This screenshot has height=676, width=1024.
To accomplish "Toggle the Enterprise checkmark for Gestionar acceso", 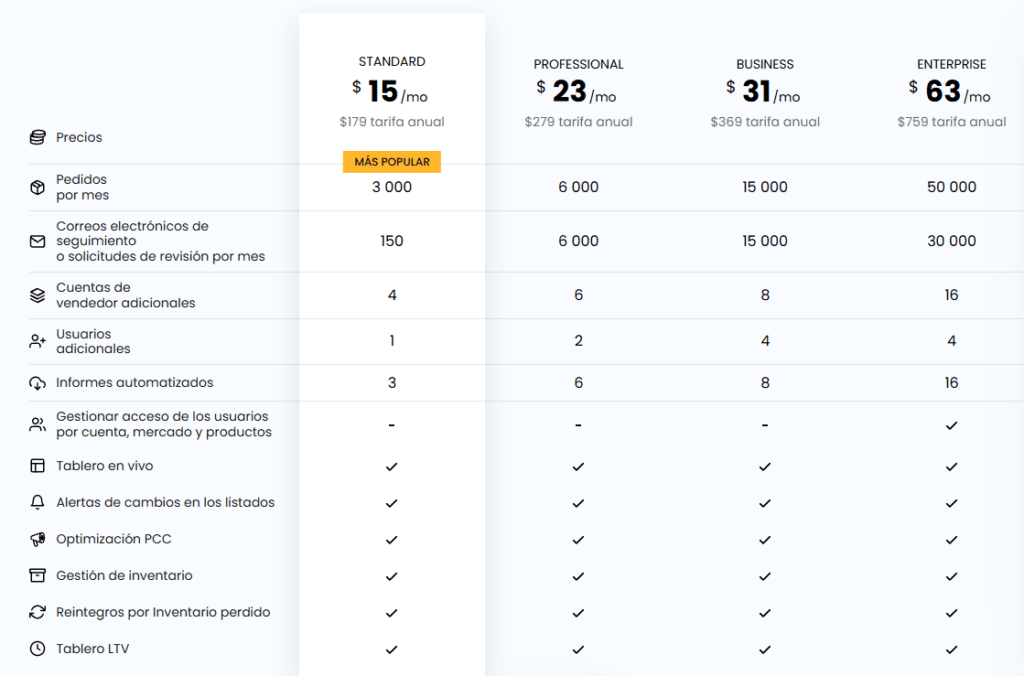I will pos(951,423).
